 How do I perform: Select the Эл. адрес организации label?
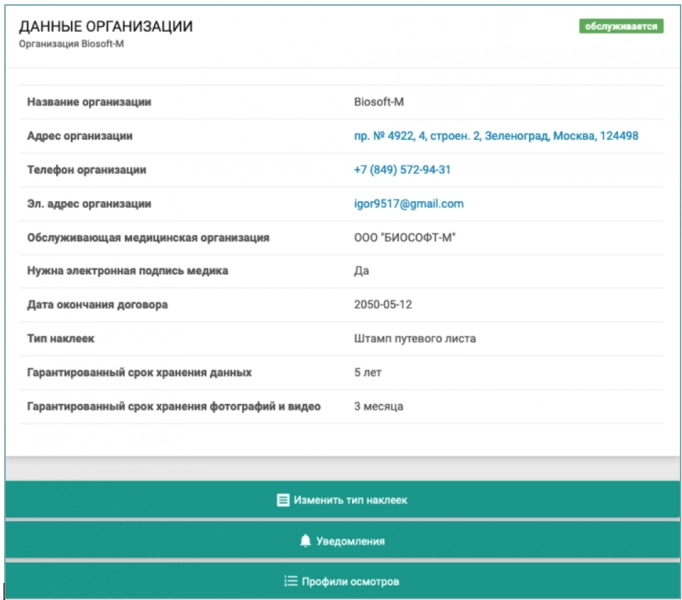89,204
